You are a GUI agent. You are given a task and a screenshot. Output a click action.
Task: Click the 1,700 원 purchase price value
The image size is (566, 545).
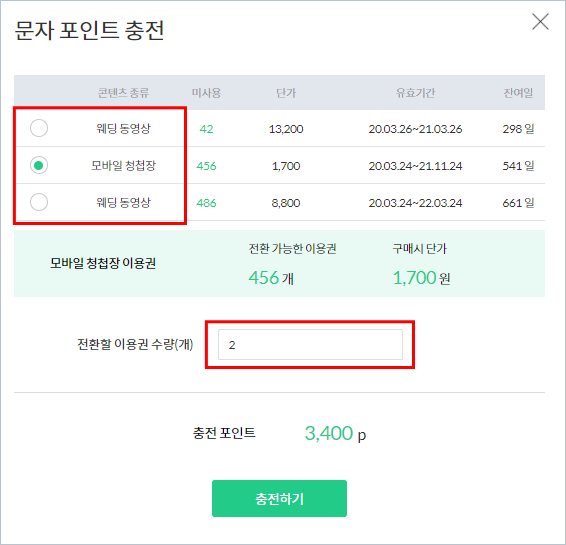point(421,278)
